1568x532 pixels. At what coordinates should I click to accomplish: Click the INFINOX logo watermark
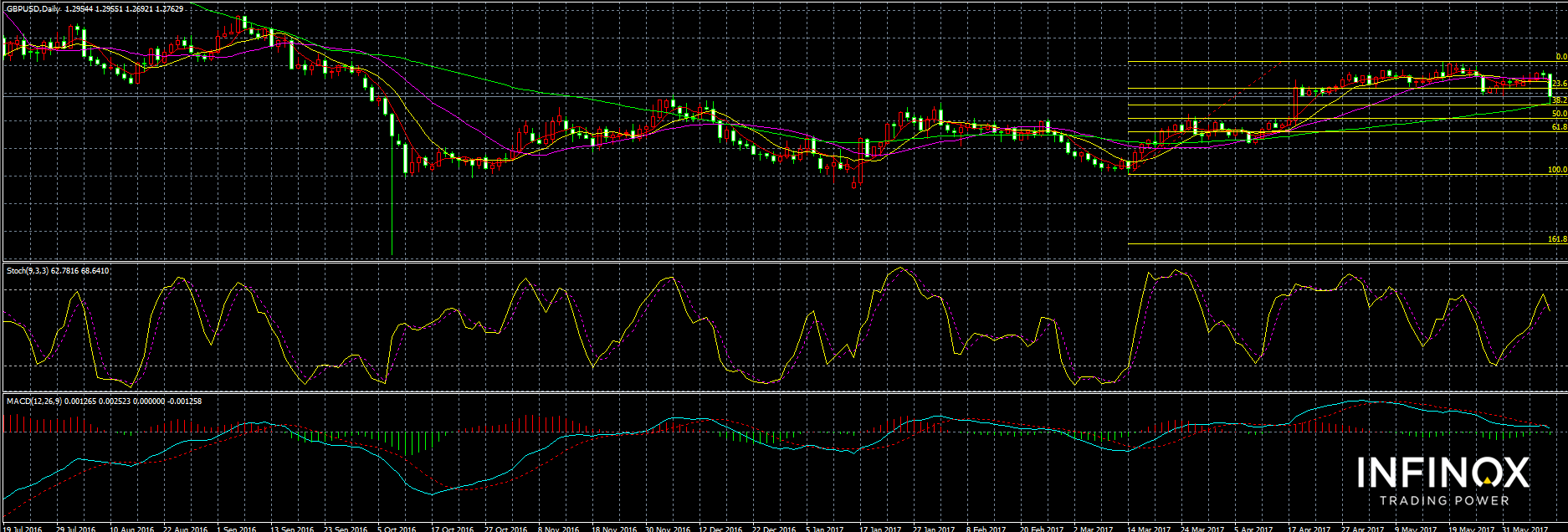[1442, 473]
